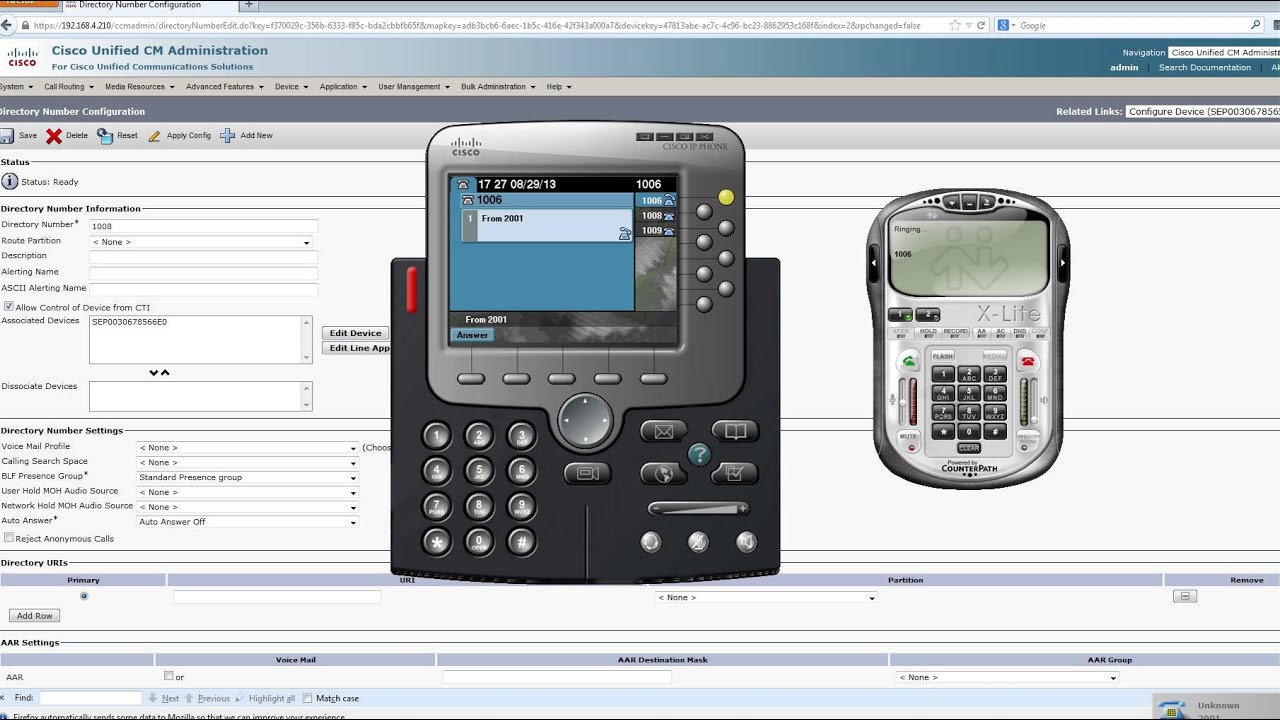Click the Settings checkmark button on Cisco phone
The height and width of the screenshot is (720, 1280).
735,473
